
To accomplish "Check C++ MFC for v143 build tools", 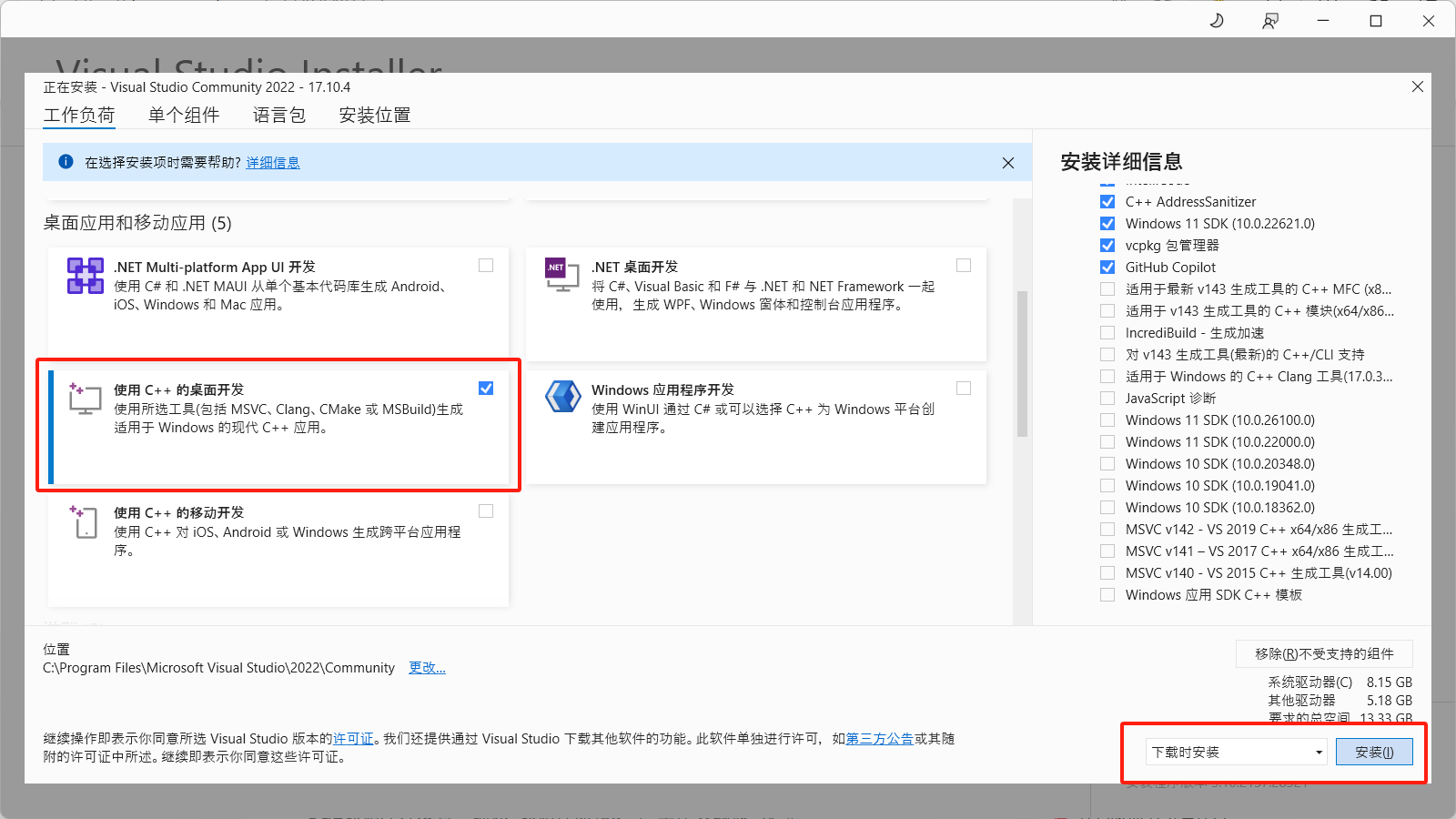I will (1107, 289).
